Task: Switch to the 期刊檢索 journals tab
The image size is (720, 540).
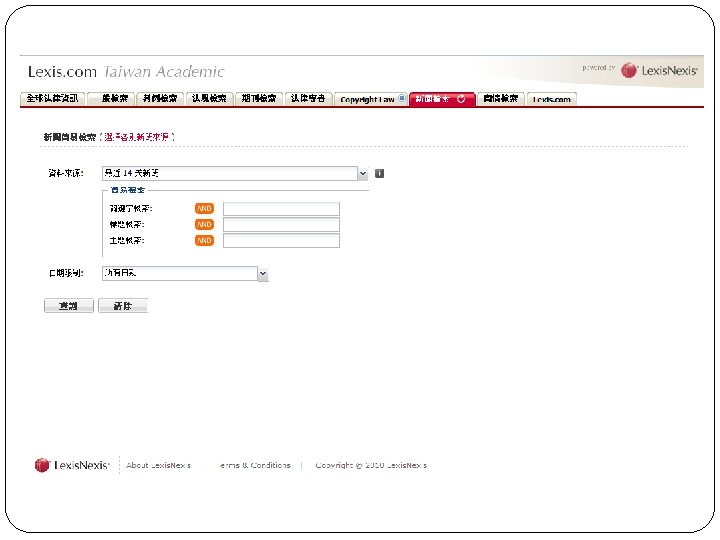Action: point(259,99)
